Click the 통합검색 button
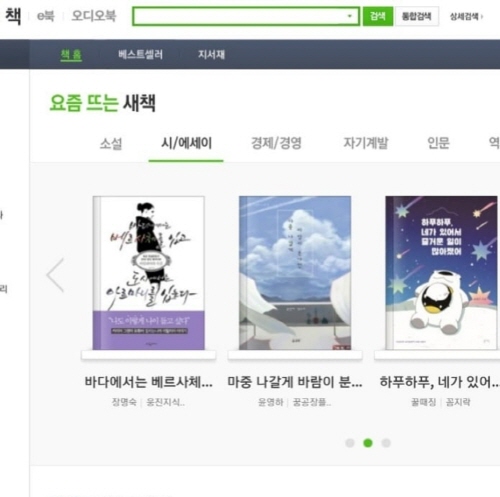 click(x=416, y=16)
